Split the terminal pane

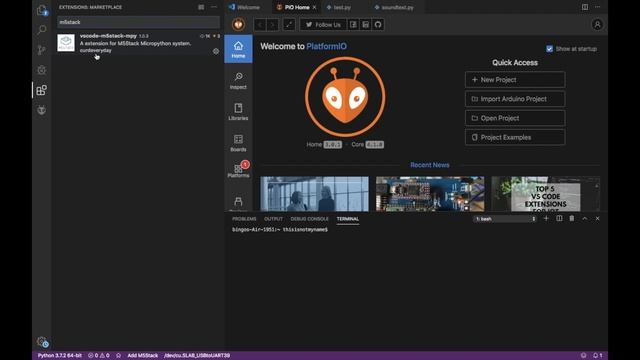click(x=559, y=218)
